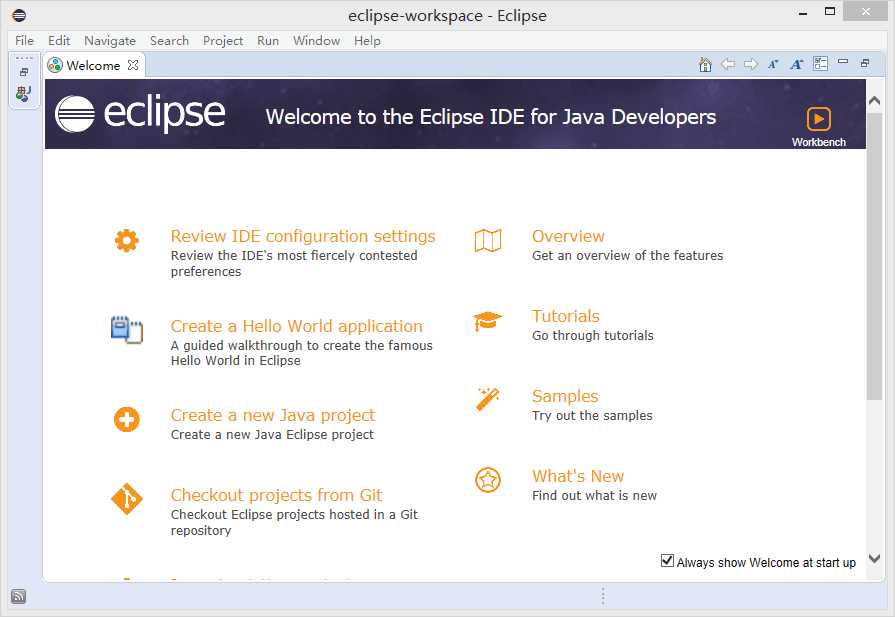Open the File menu
The width and height of the screenshot is (895, 617).
click(x=24, y=41)
